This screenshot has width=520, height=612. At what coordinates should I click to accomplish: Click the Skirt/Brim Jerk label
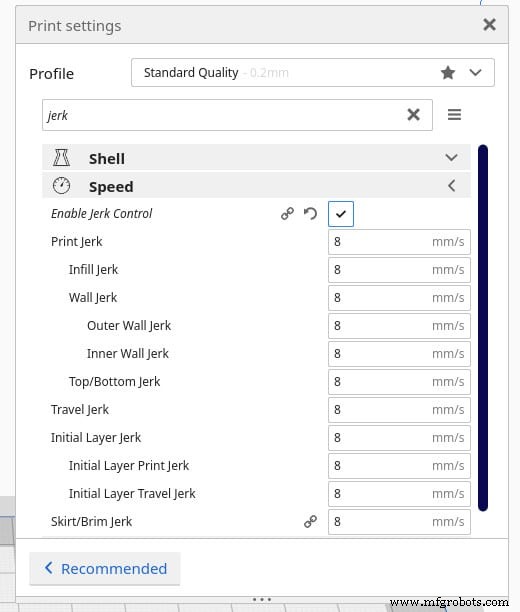tap(91, 521)
